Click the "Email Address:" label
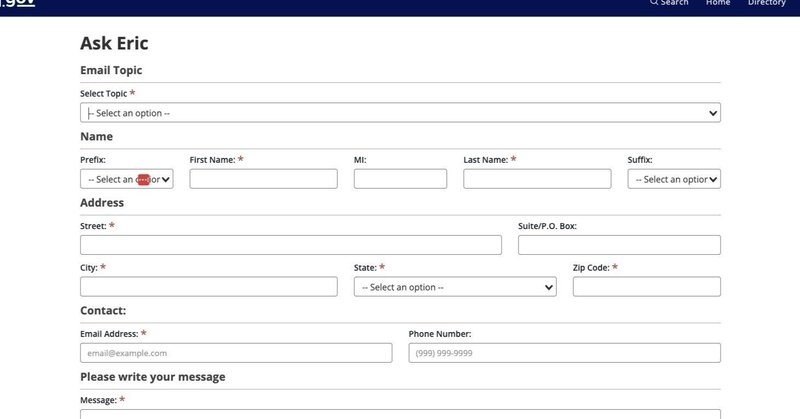The width and height of the screenshot is (800, 419). coord(109,334)
